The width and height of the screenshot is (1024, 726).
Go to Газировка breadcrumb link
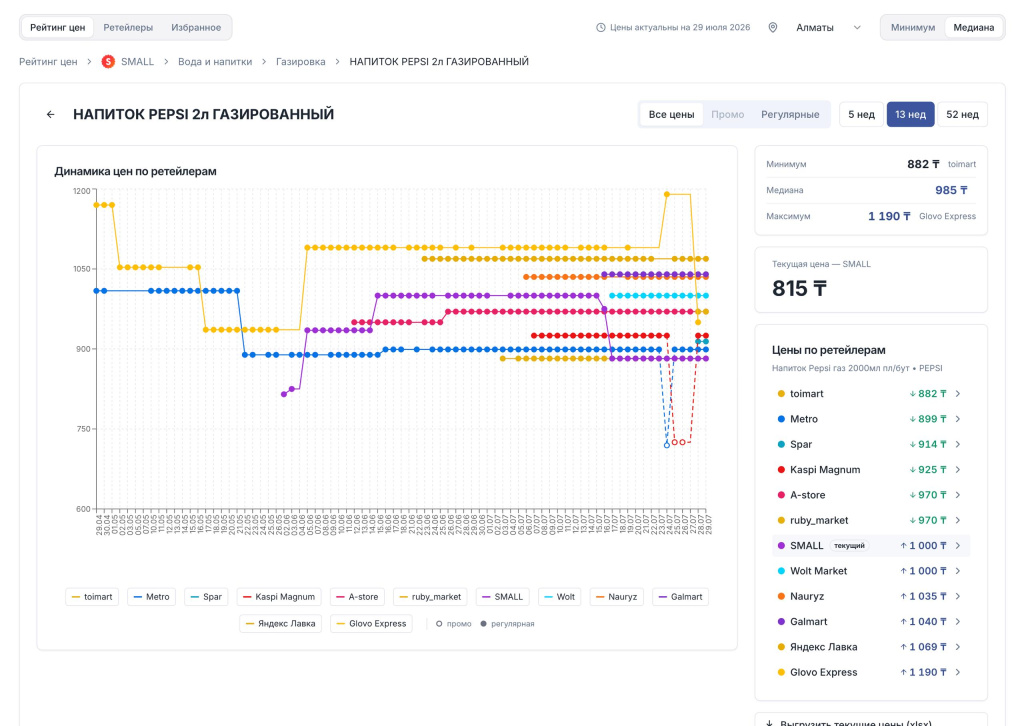[x=300, y=61]
